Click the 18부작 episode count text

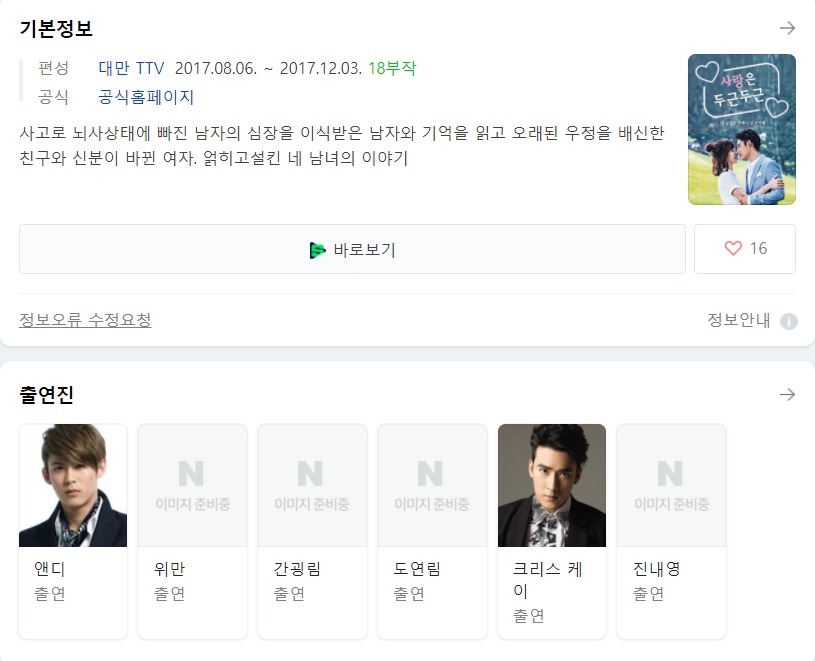point(392,68)
